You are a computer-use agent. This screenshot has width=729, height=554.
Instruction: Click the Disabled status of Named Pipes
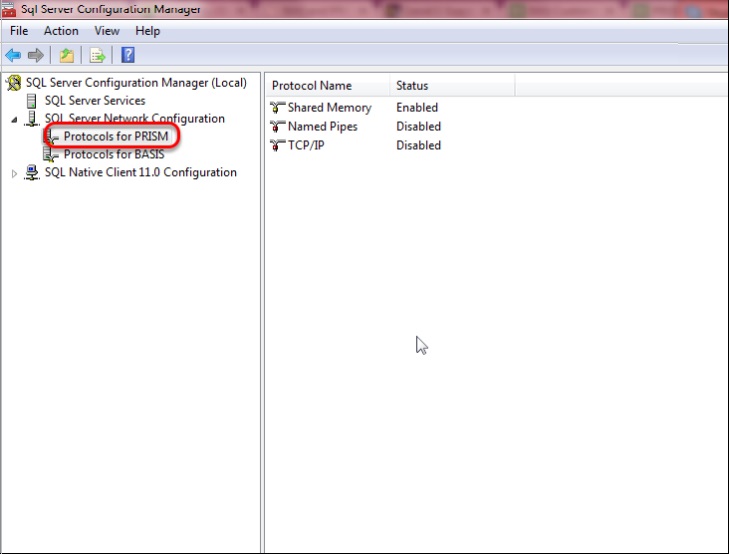(x=418, y=126)
